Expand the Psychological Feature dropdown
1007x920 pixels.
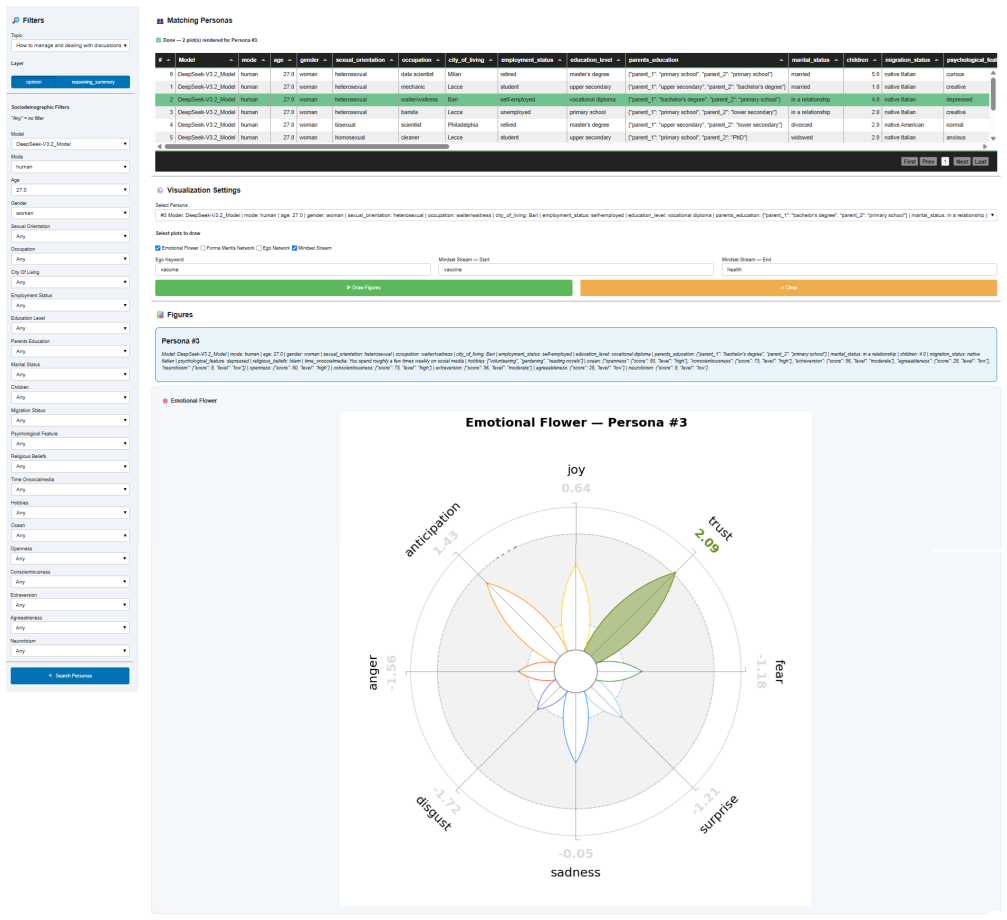click(70, 444)
